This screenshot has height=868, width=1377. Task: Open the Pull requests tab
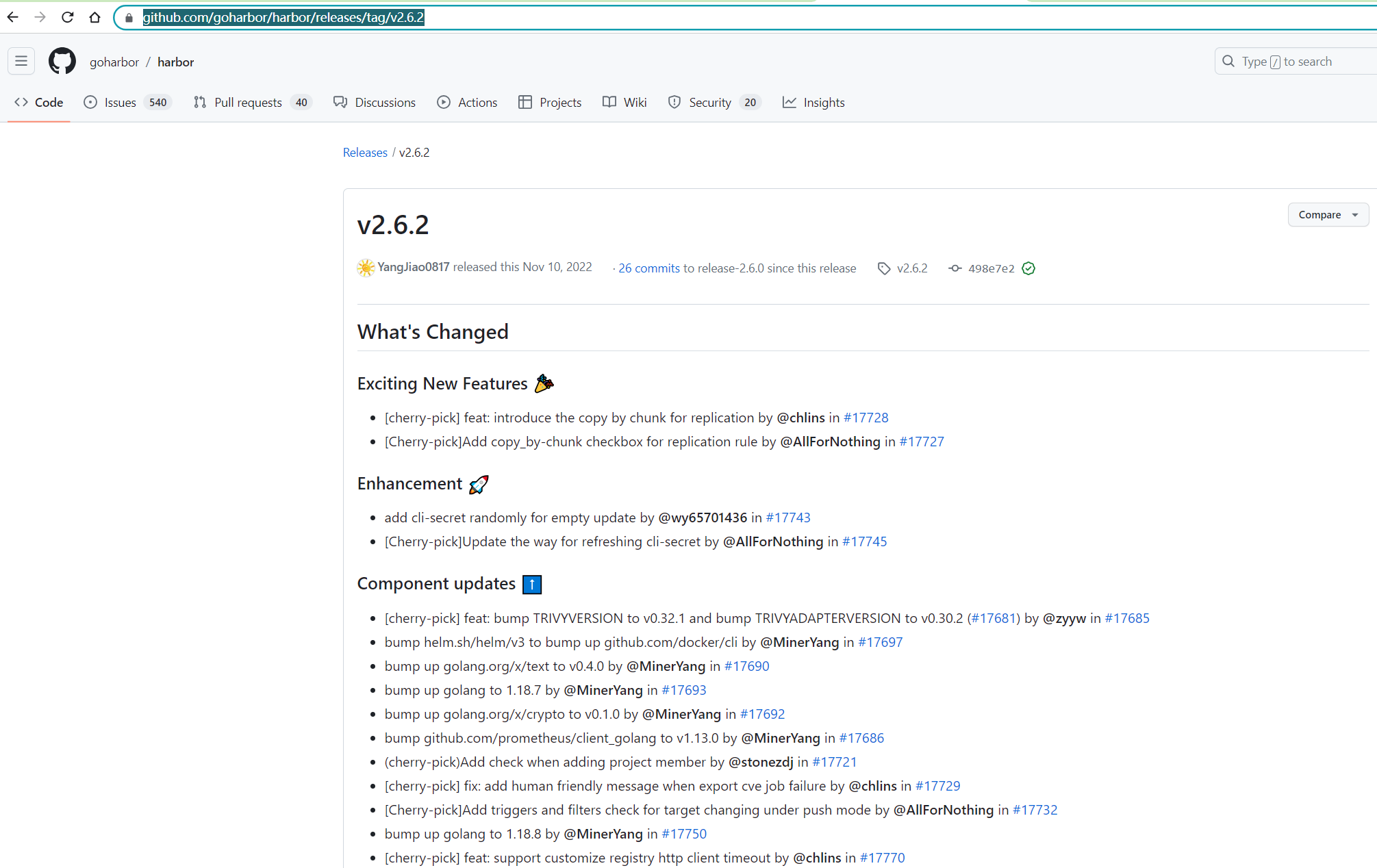[253, 103]
